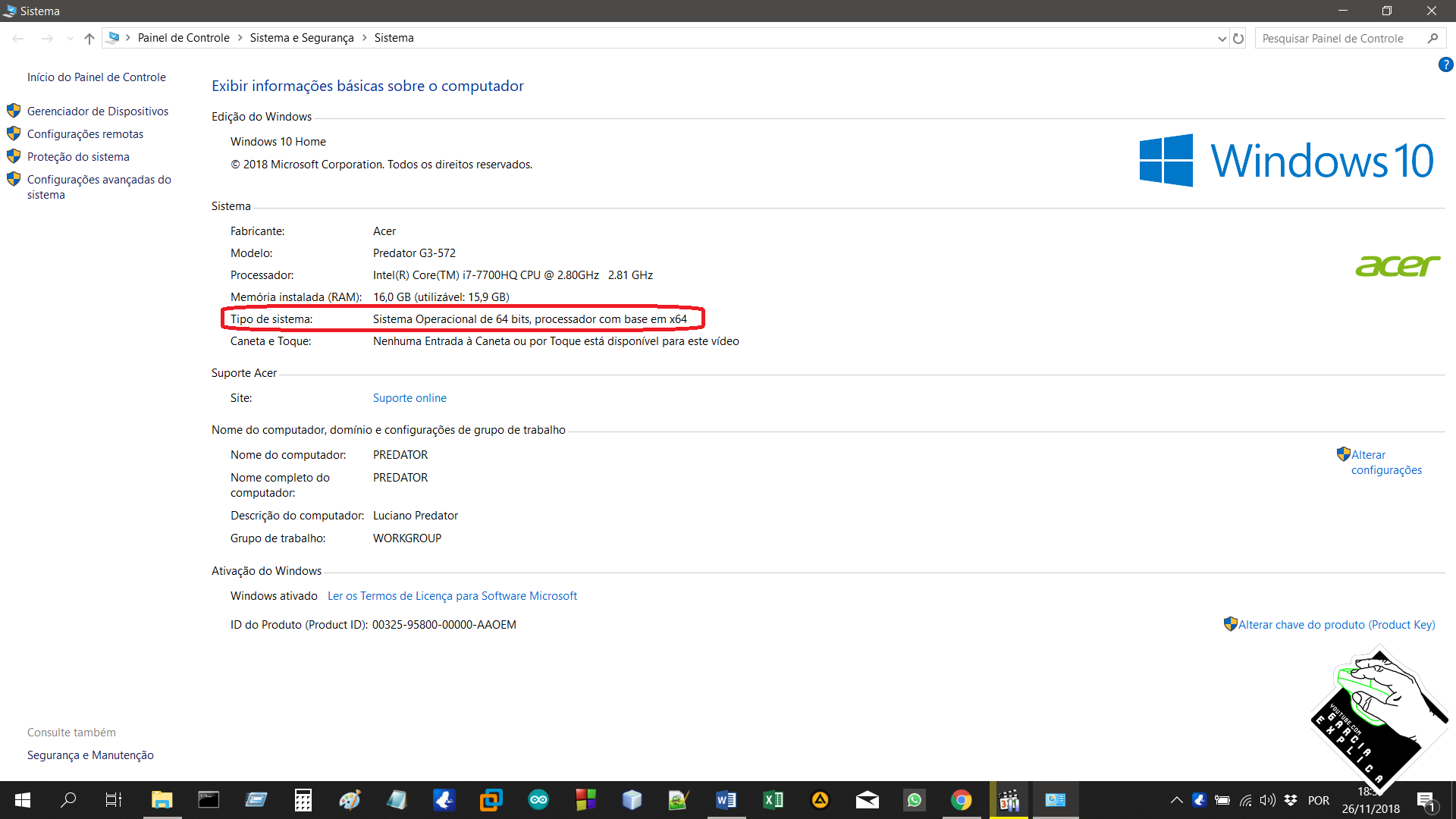Switch the POR input language indicator
Screen dimensions: 1456x819
(x=1319, y=800)
